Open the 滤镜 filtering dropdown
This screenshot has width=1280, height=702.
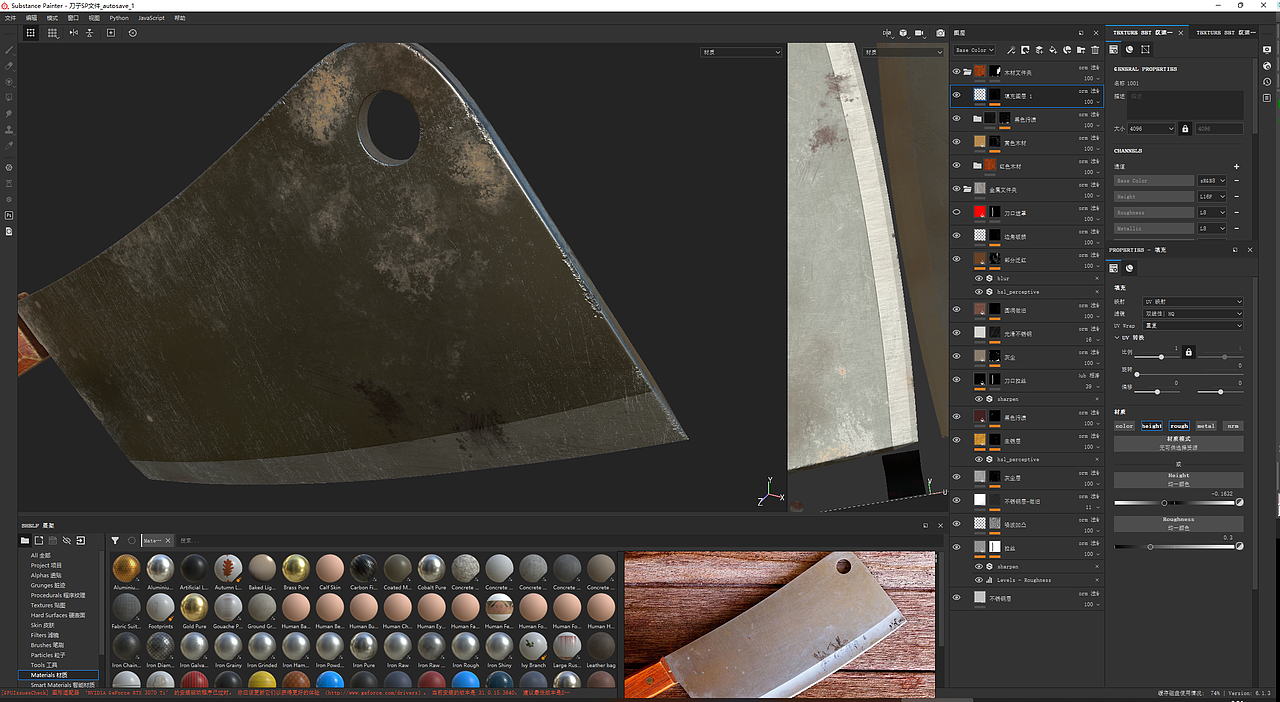pos(1193,314)
